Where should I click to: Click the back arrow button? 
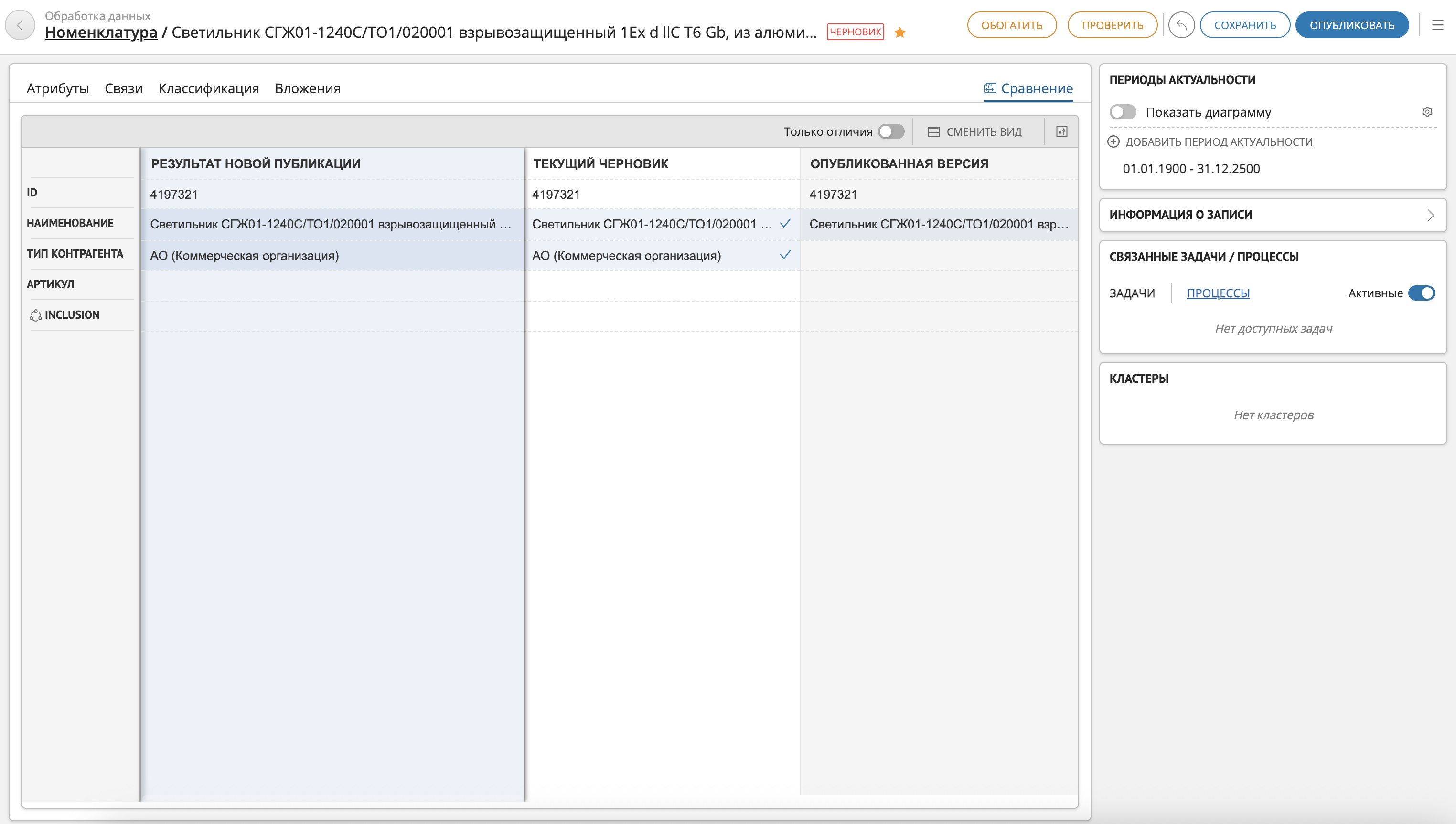21,25
